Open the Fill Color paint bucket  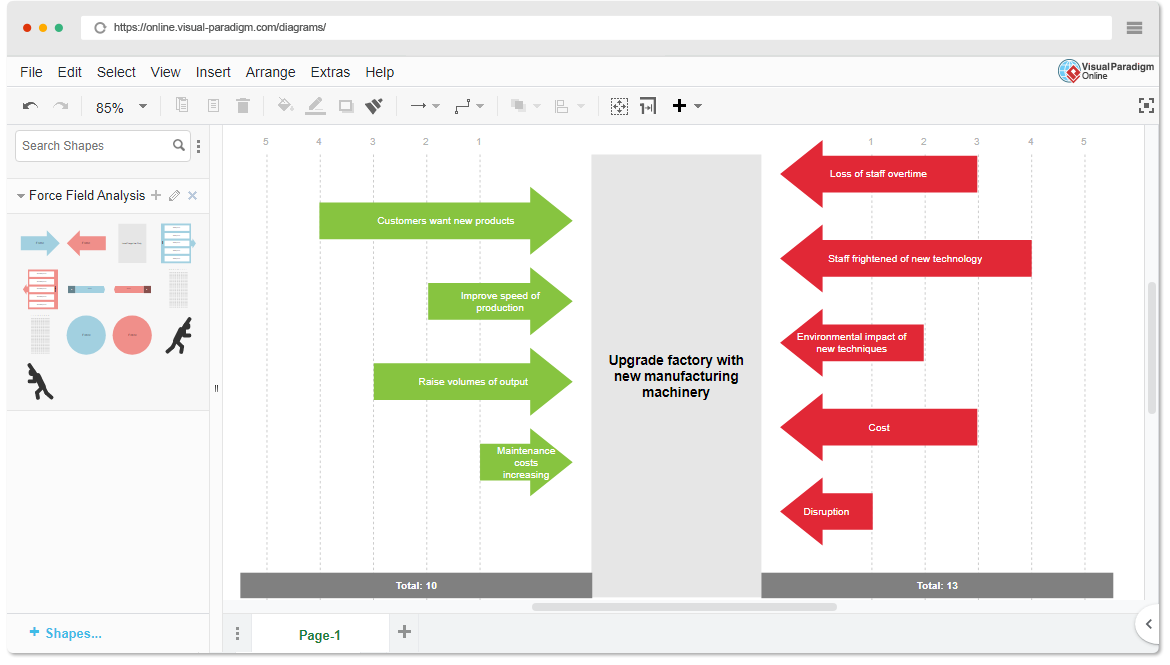(285, 106)
